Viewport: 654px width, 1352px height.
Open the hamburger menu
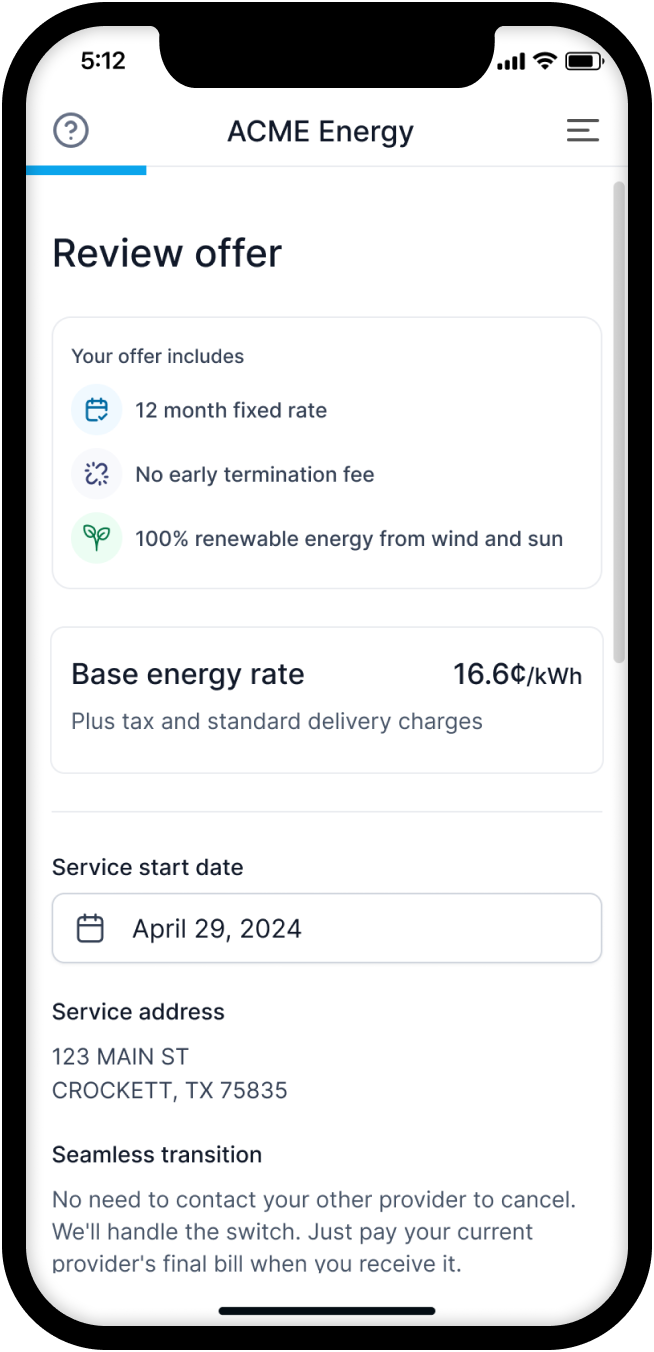pos(582,131)
